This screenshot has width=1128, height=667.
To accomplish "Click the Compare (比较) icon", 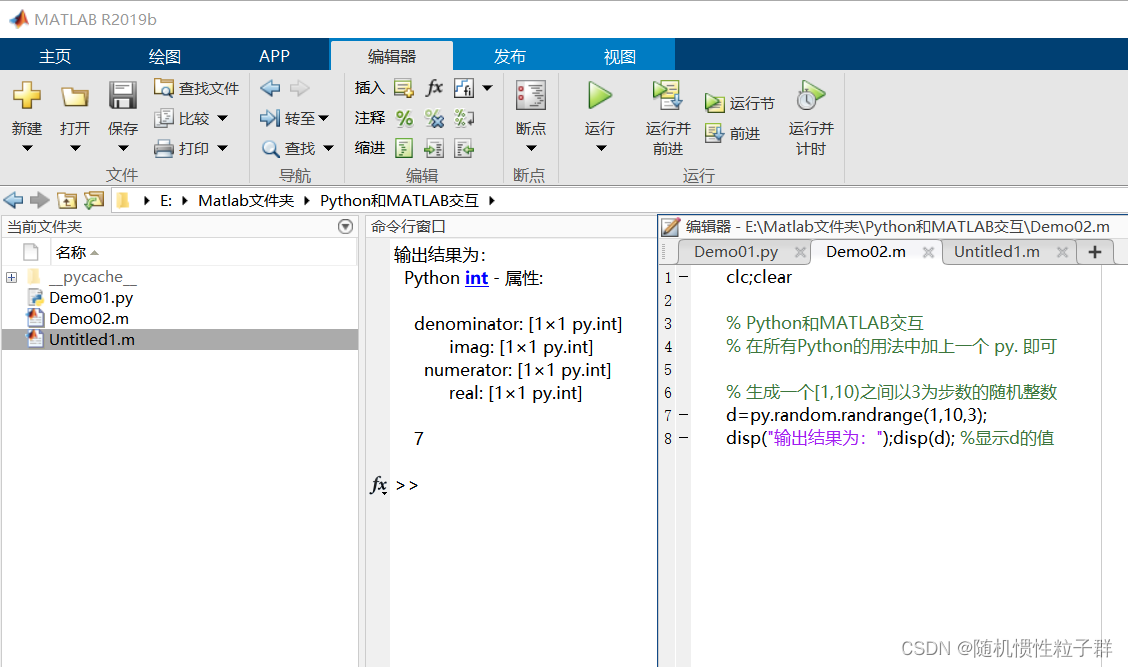I will pyautogui.click(x=163, y=118).
